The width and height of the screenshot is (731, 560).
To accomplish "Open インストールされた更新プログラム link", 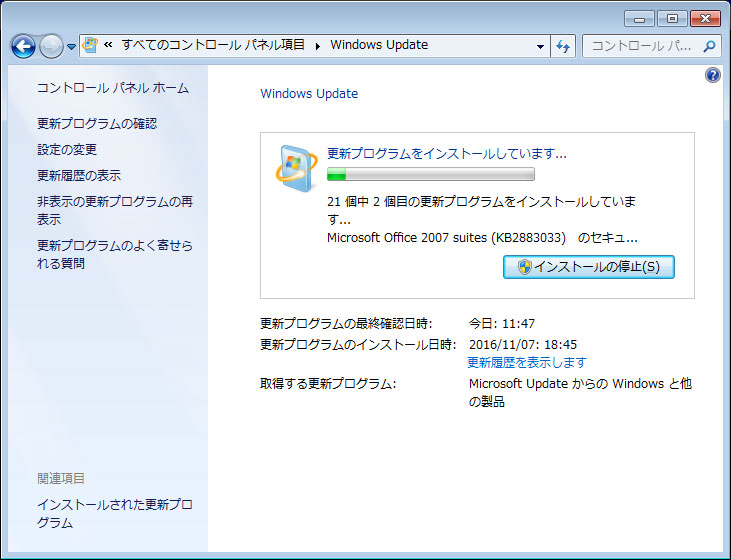I will point(115,514).
